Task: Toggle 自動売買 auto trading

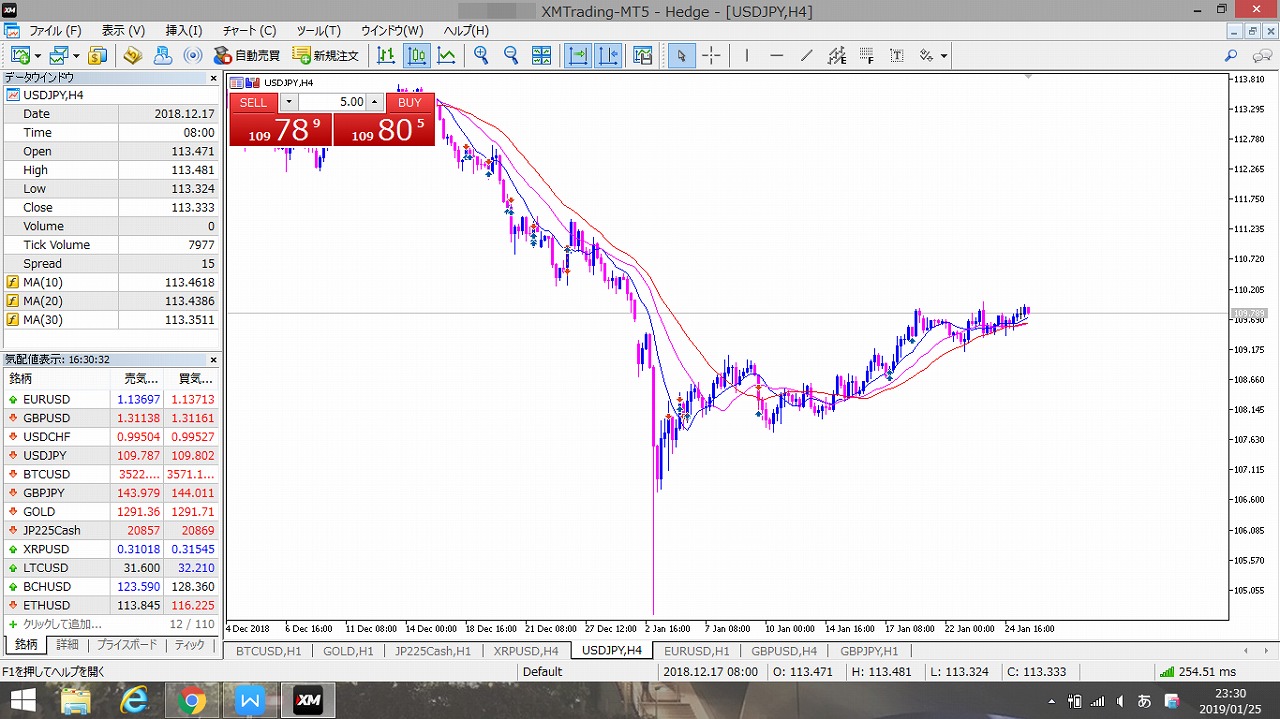Action: [244, 56]
